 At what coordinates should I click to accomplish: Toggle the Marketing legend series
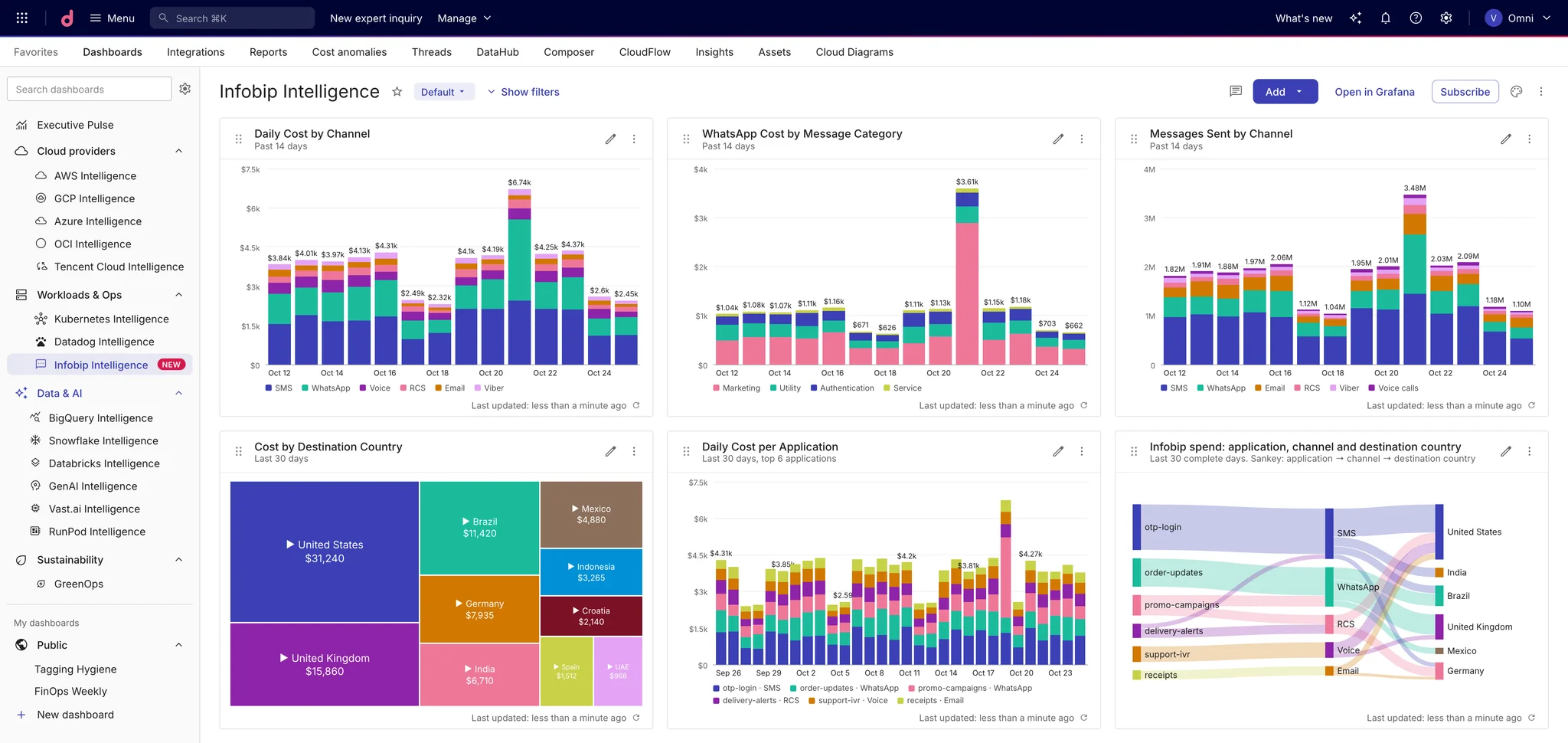pyautogui.click(x=737, y=388)
